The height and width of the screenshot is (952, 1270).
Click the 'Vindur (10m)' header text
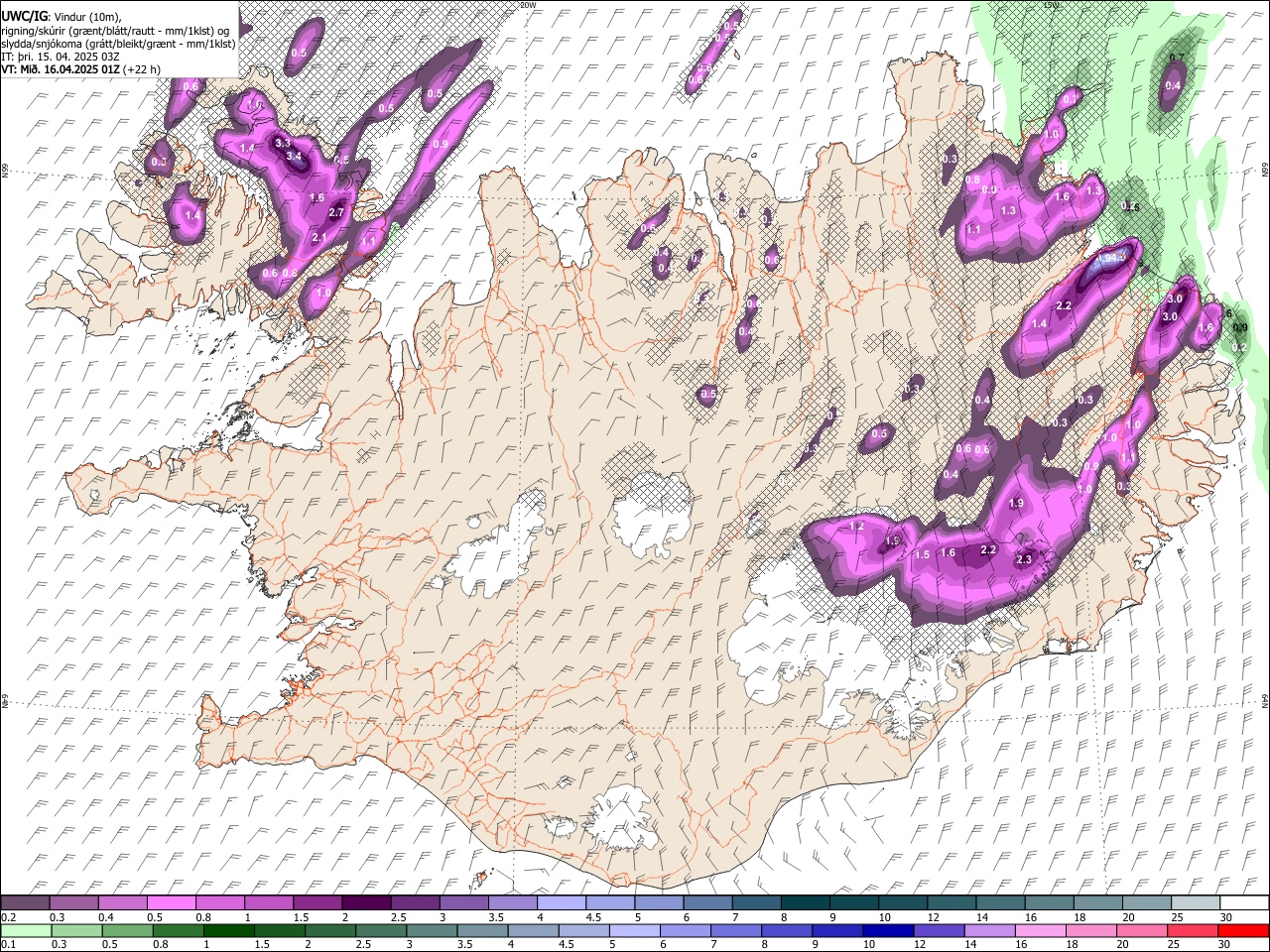click(x=87, y=16)
